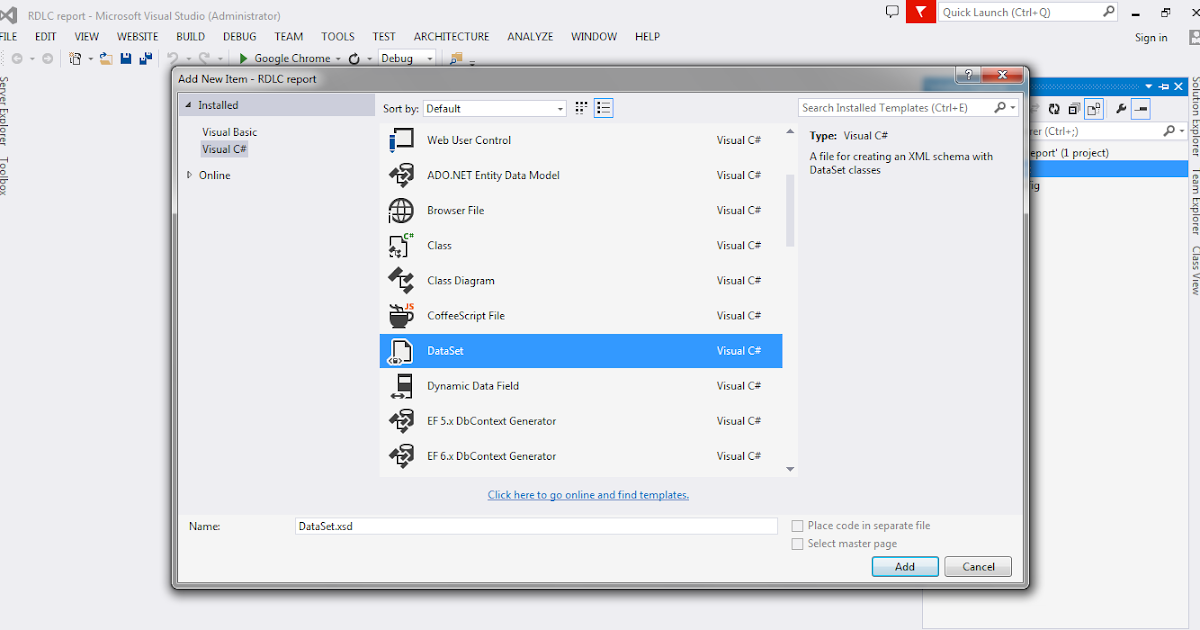Toggle Solution Explorer Preview Selected Items

(1141, 109)
